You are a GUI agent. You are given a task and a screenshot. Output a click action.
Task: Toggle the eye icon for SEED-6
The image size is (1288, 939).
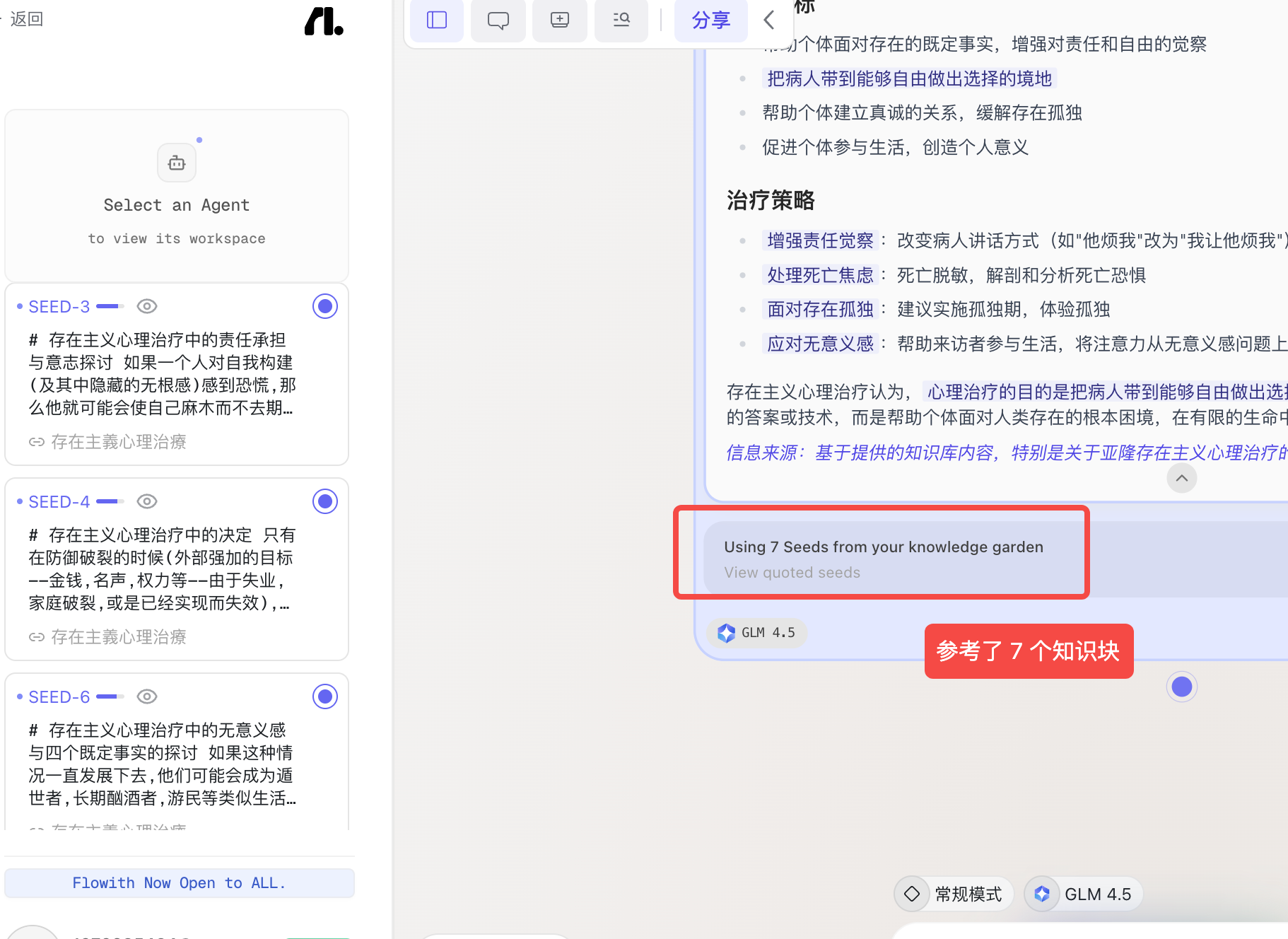[x=147, y=696]
